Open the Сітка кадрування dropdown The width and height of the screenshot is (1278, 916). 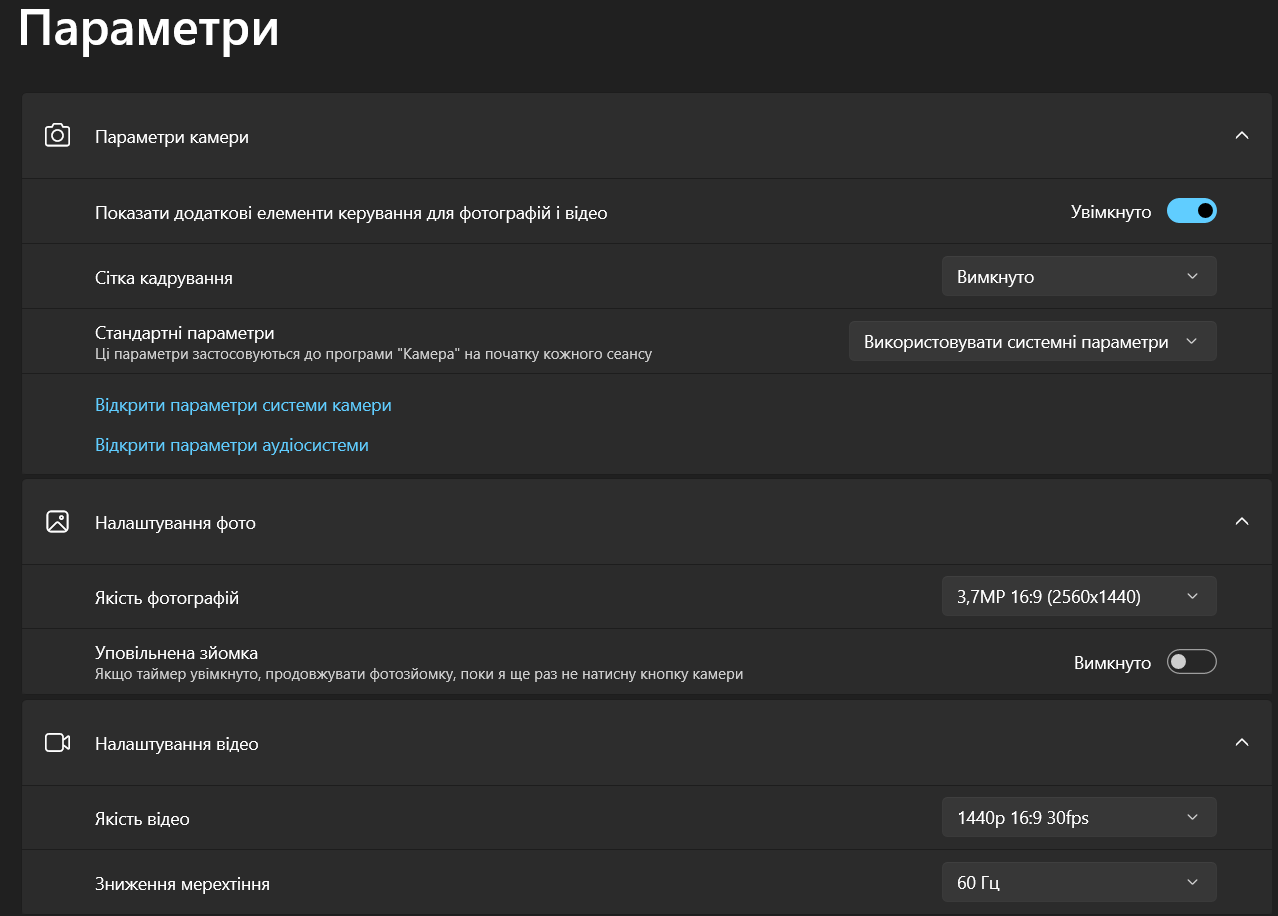1079,276
